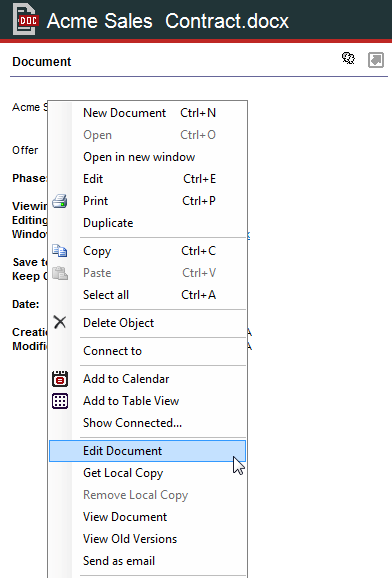The height and width of the screenshot is (578, 392).
Task: Choose Send as email
Action: (148, 561)
